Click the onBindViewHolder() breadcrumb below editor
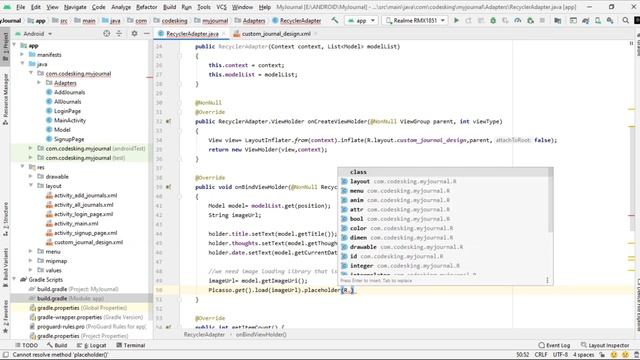640x360 pixels. (261, 334)
